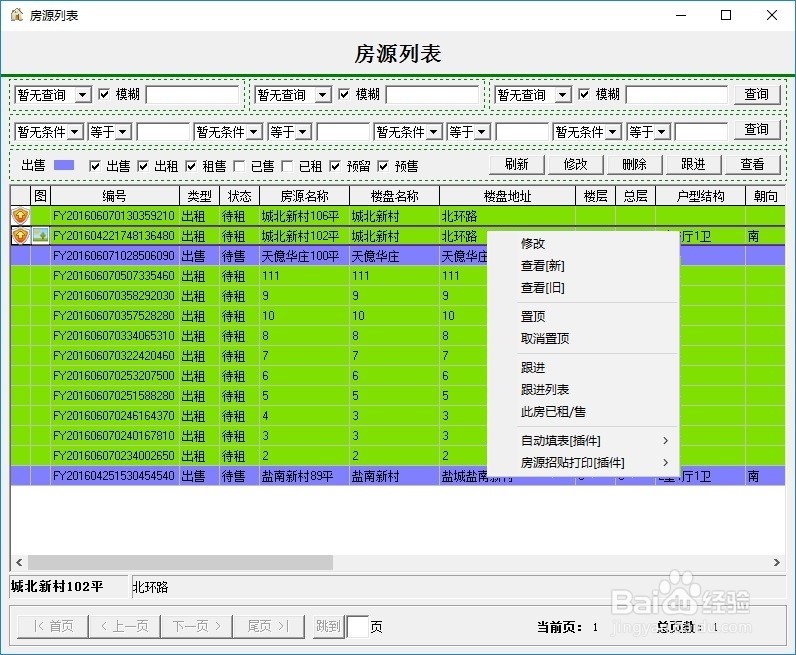Click the 修改 toolbar button
Image resolution: width=796 pixels, height=655 pixels.
pos(576,165)
